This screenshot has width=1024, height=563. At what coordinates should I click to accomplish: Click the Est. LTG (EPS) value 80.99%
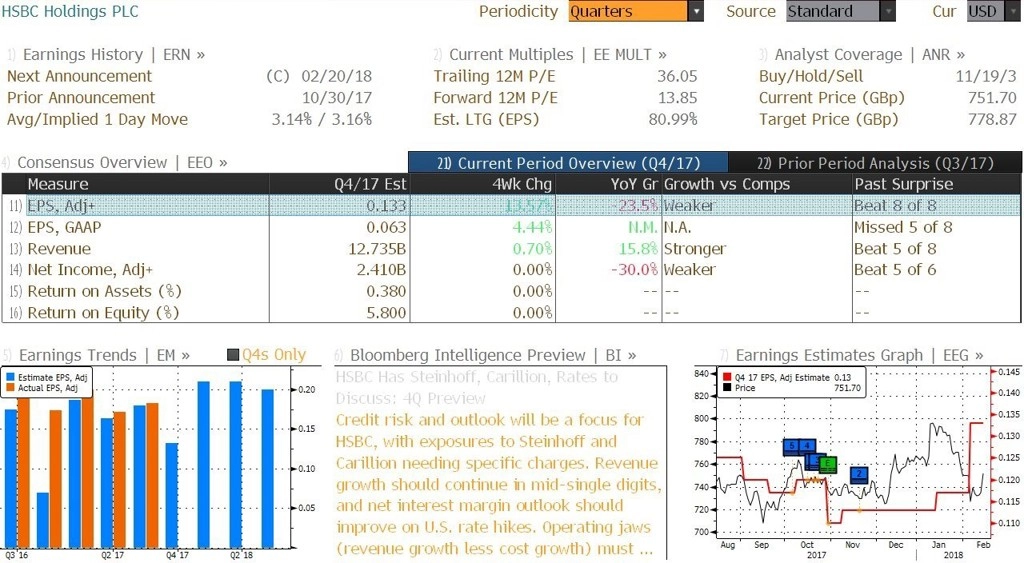click(673, 120)
